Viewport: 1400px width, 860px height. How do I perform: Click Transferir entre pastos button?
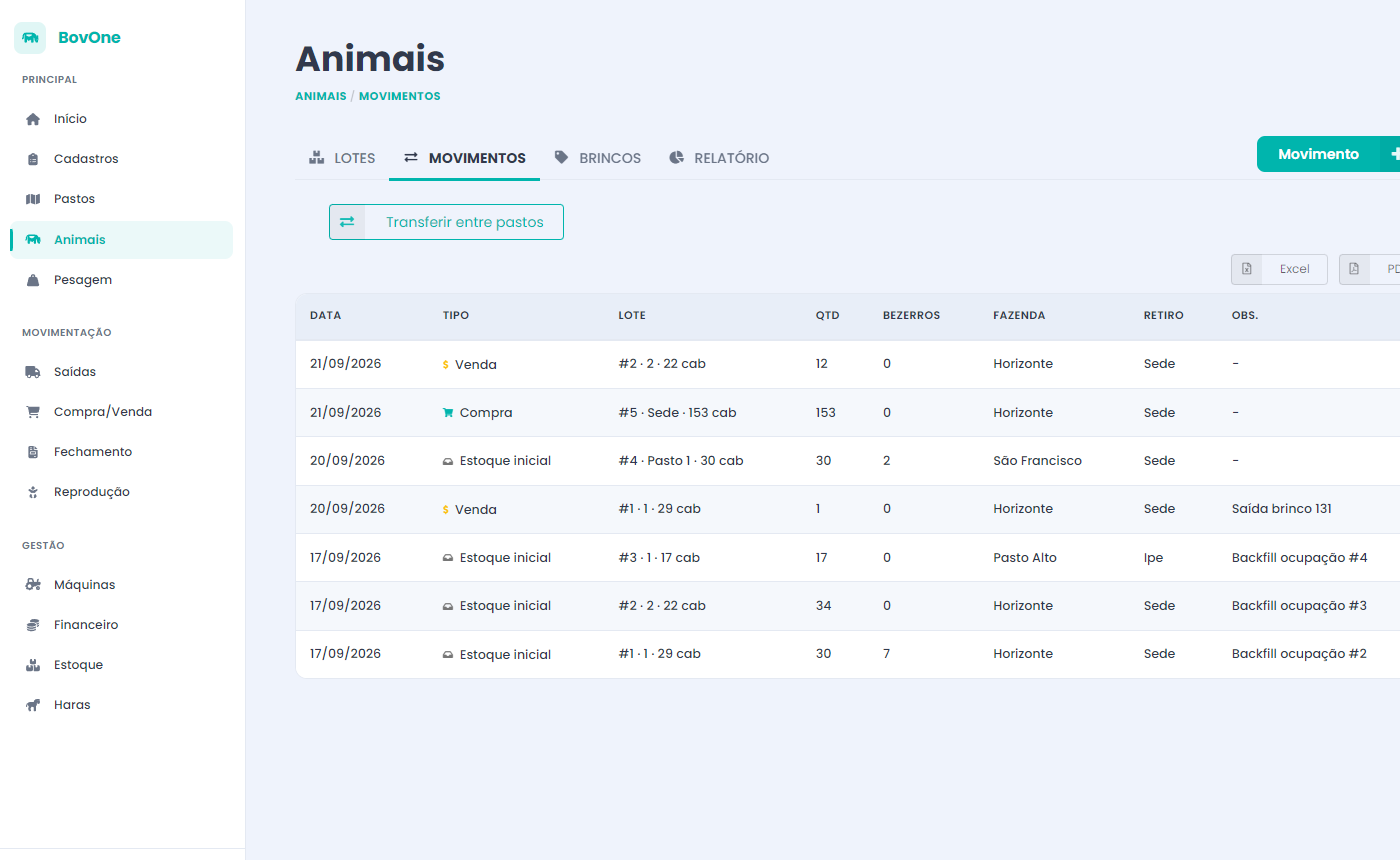pos(446,222)
